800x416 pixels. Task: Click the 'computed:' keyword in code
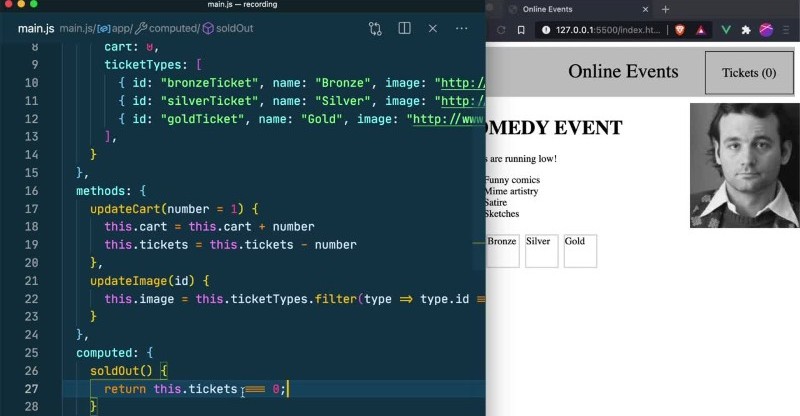(x=107, y=353)
